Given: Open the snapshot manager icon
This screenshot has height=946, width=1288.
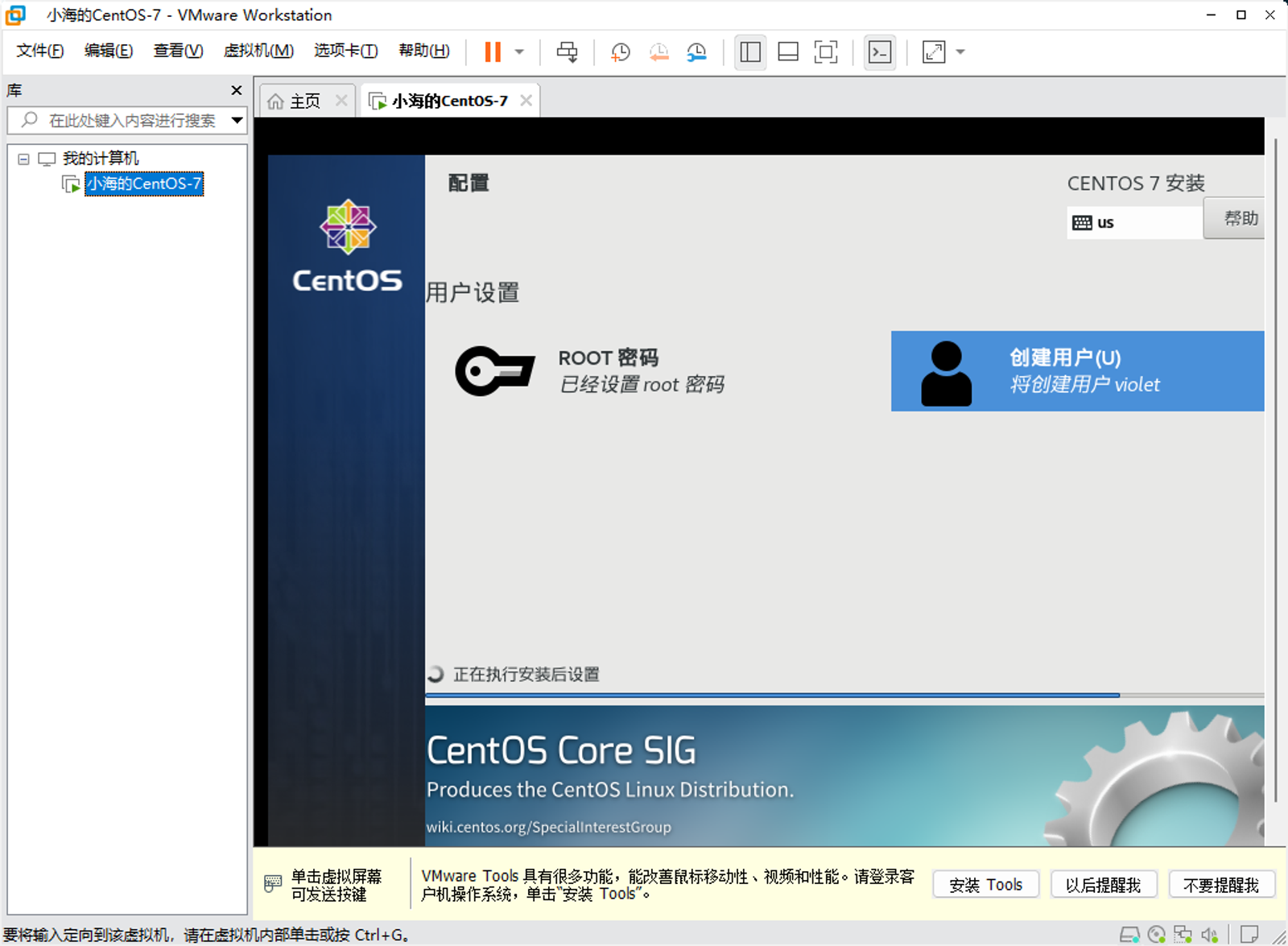Looking at the screenshot, I should (696, 52).
